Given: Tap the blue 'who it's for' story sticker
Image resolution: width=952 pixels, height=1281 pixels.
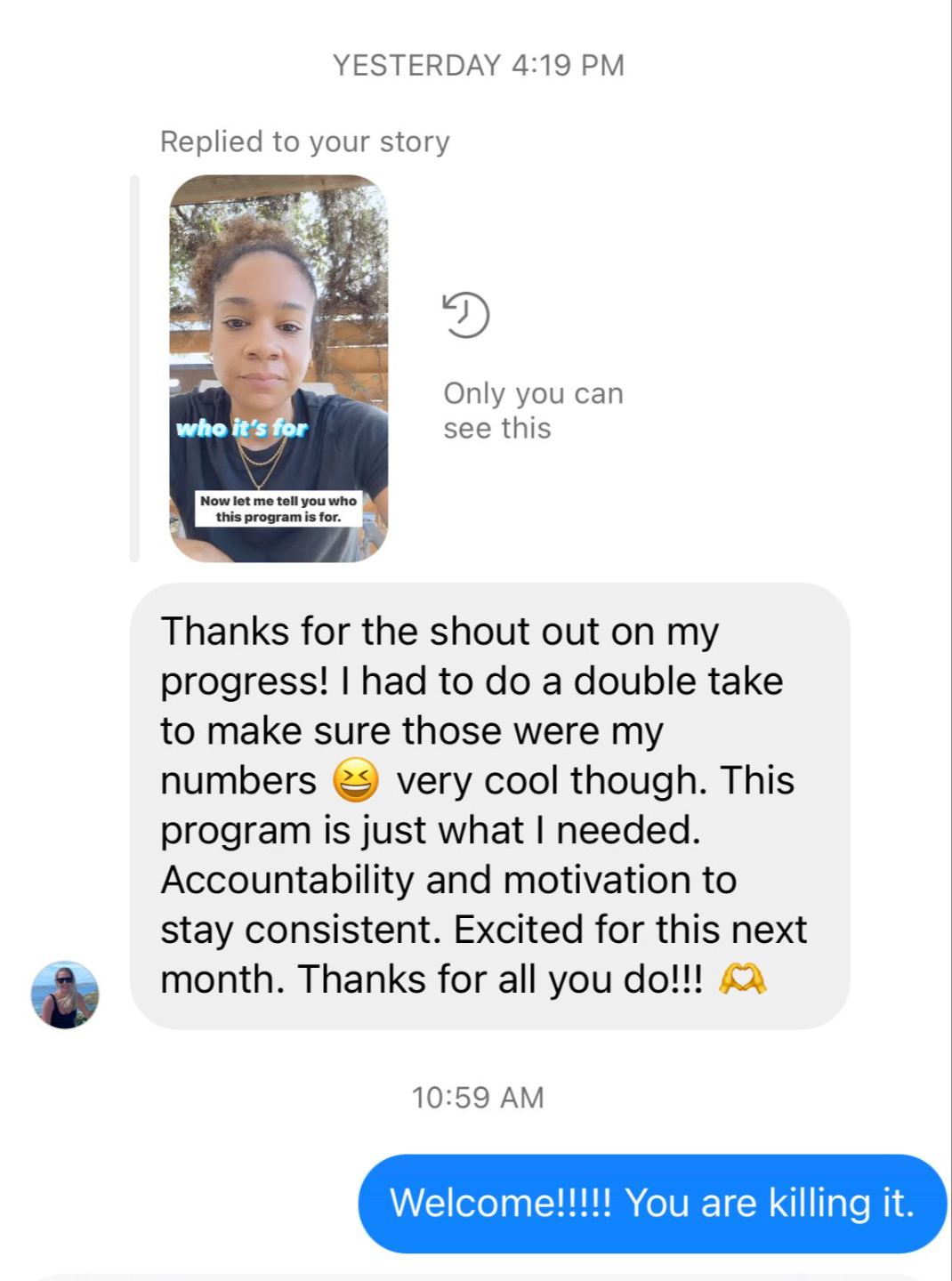Looking at the screenshot, I should (242, 428).
